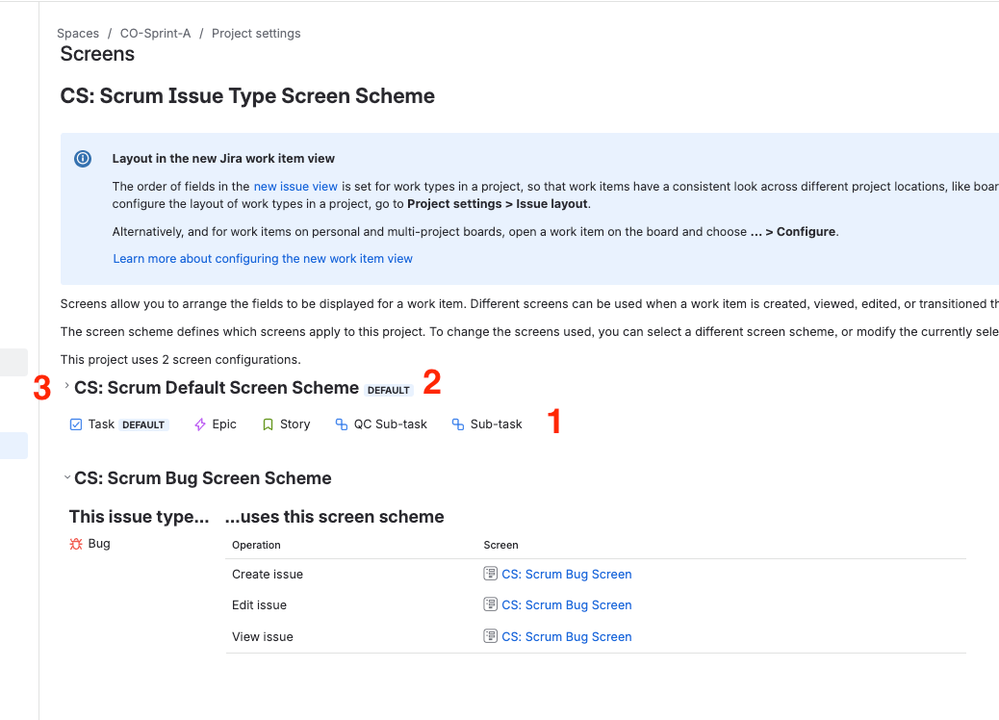Image resolution: width=999 pixels, height=720 pixels.
Task: Click the Sub-task icon beside the Sub-task label
Action: 457,424
